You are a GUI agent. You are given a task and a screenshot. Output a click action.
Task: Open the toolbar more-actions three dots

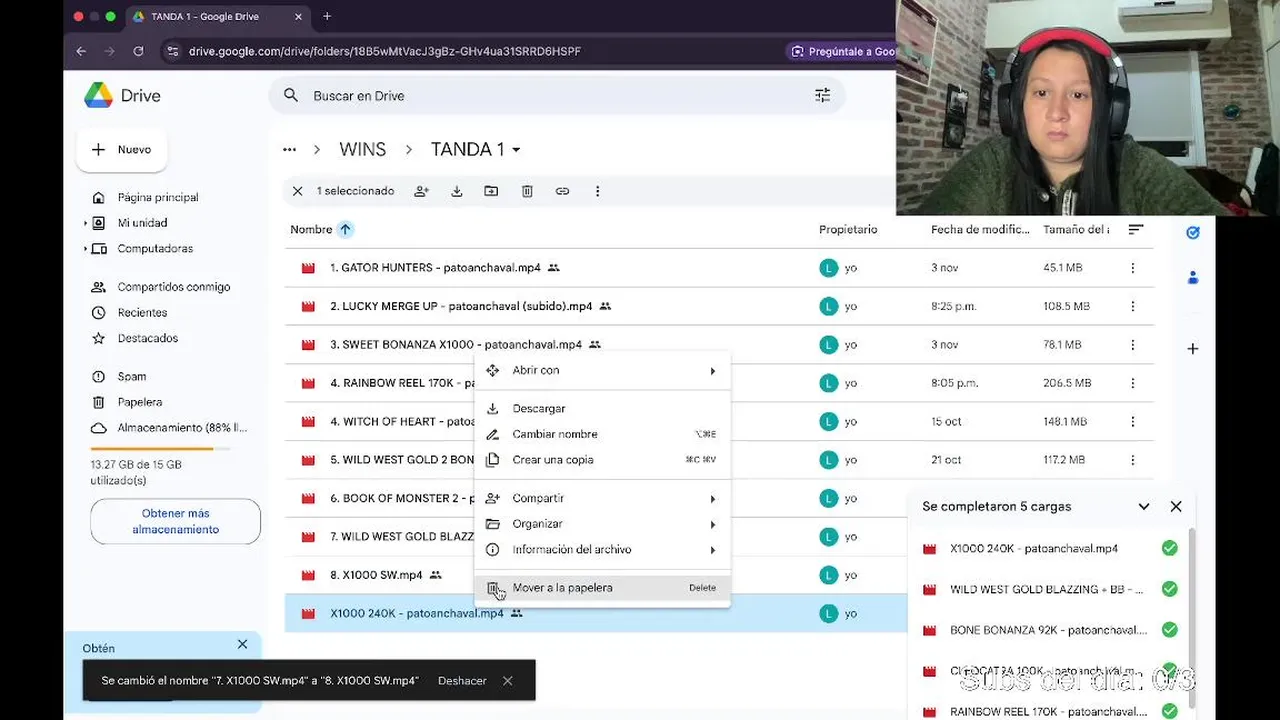[597, 191]
